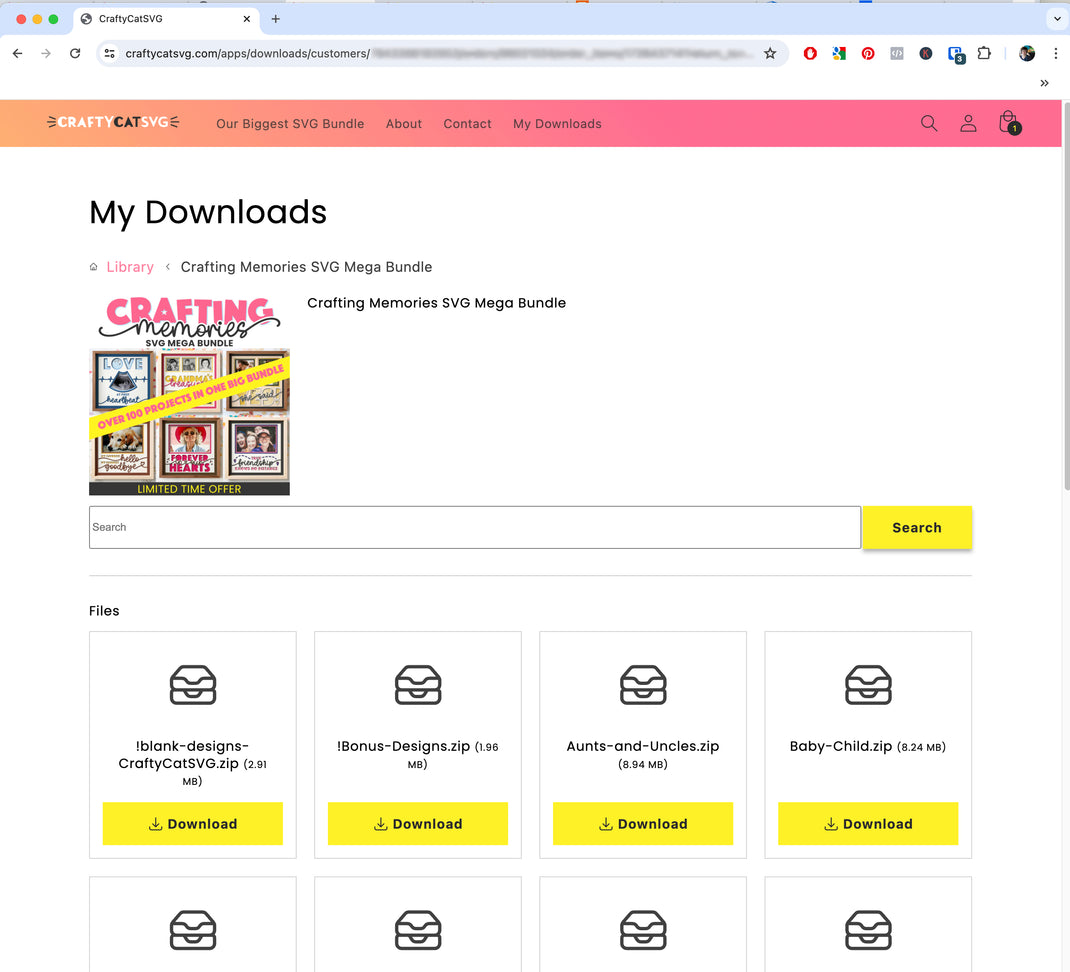The width and height of the screenshot is (1070, 972).
Task: Click the archive icon above Baby-Child.zip
Action: (868, 685)
